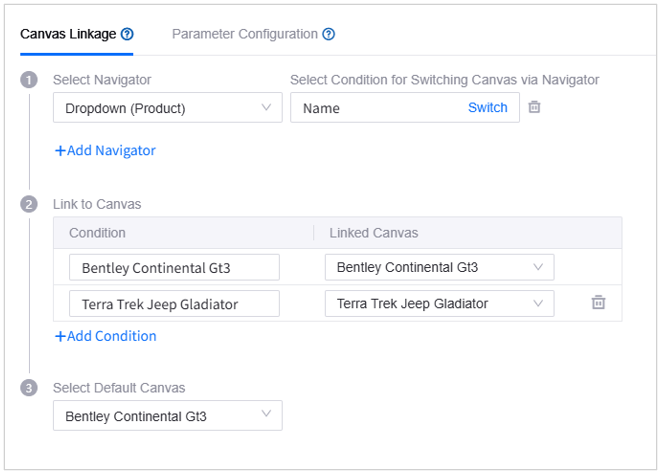
Task: Open help icon beside Parameter Configuration
Action: pos(329,34)
